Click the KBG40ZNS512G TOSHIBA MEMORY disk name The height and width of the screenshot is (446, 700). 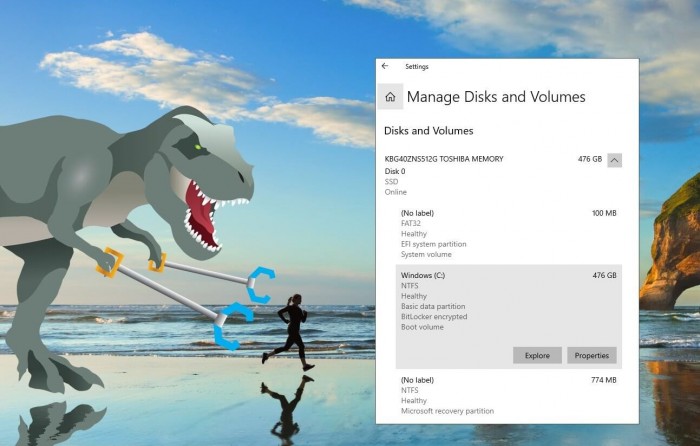tap(444, 159)
